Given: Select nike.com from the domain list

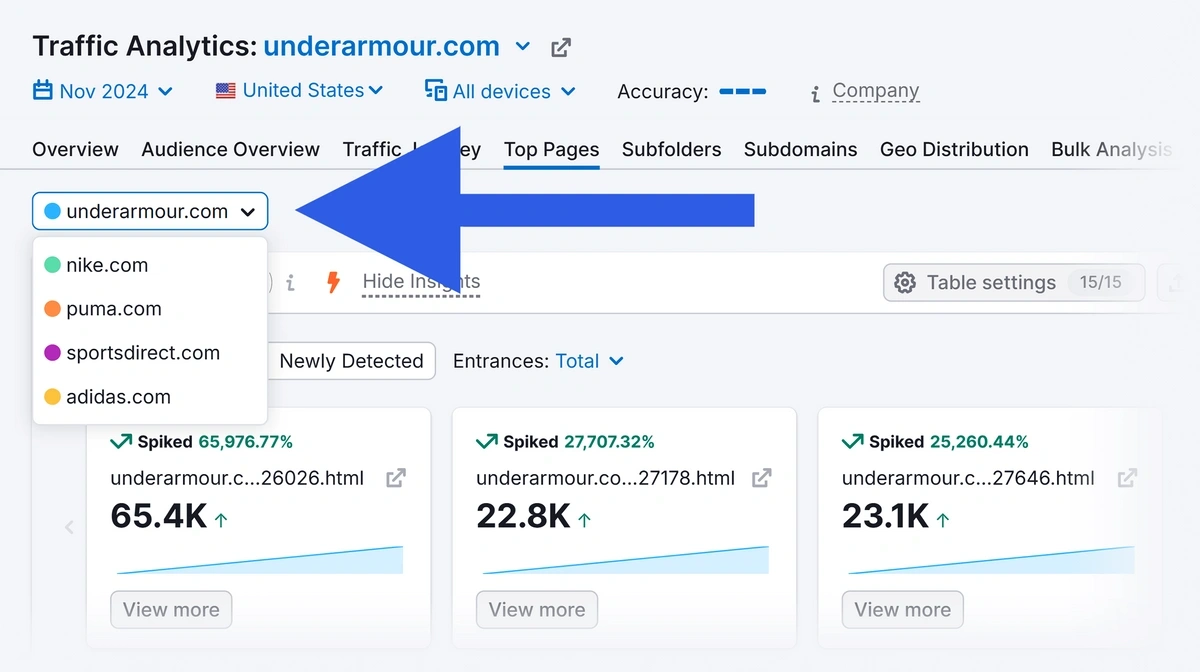Looking at the screenshot, I should pos(150,265).
